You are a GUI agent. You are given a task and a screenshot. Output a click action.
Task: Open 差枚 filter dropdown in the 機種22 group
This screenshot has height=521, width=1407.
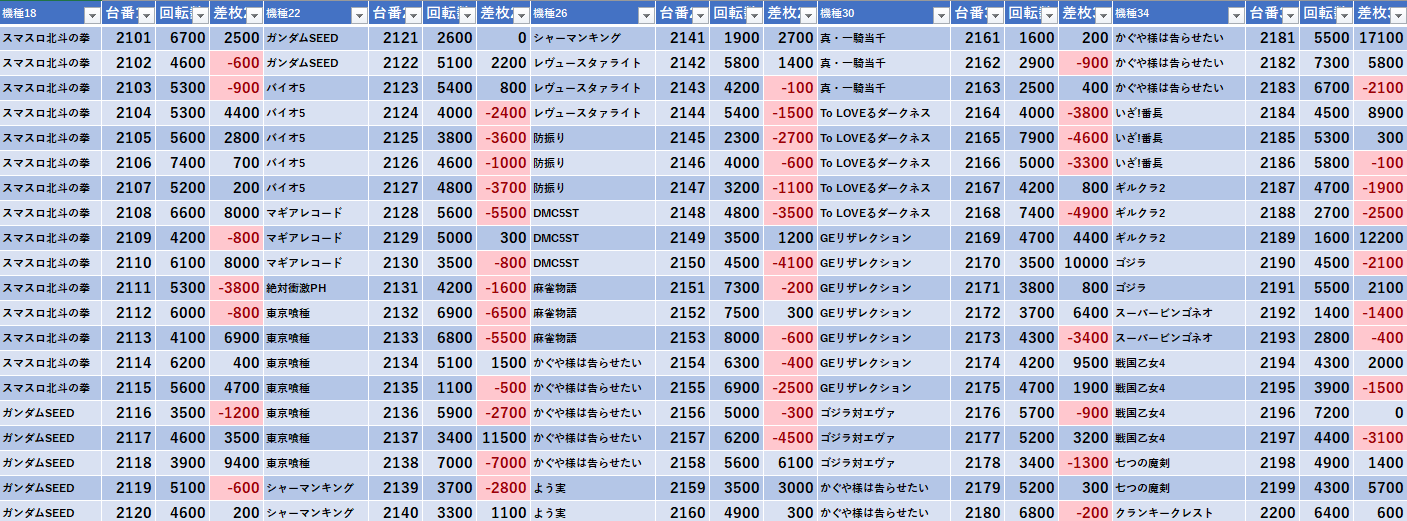pos(521,15)
